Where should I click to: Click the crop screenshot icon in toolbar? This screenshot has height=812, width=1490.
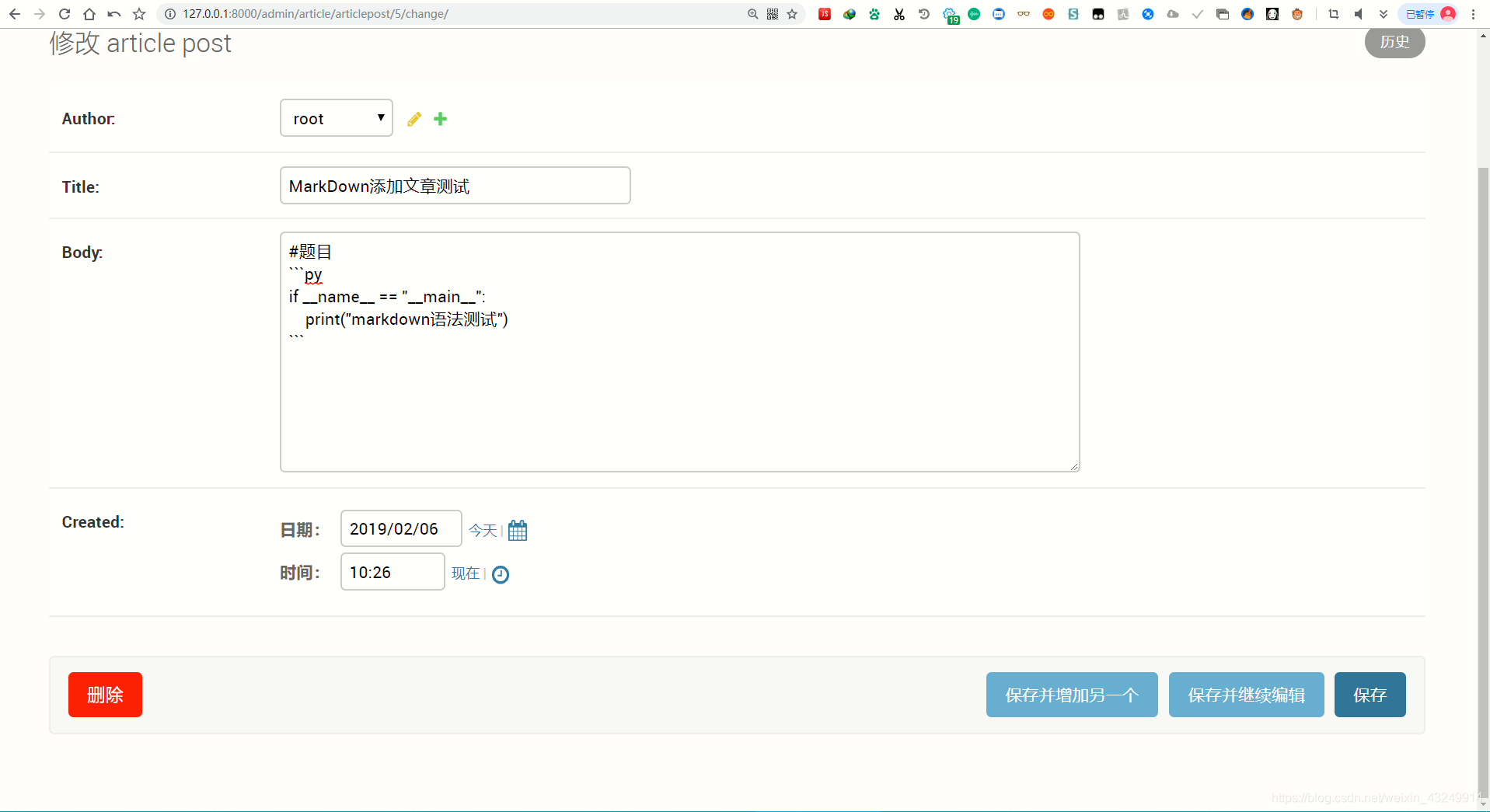tap(1334, 14)
